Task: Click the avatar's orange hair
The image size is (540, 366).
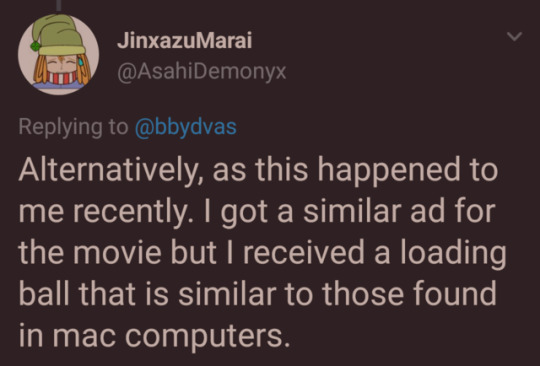Action: pyautogui.click(x=40, y=70)
